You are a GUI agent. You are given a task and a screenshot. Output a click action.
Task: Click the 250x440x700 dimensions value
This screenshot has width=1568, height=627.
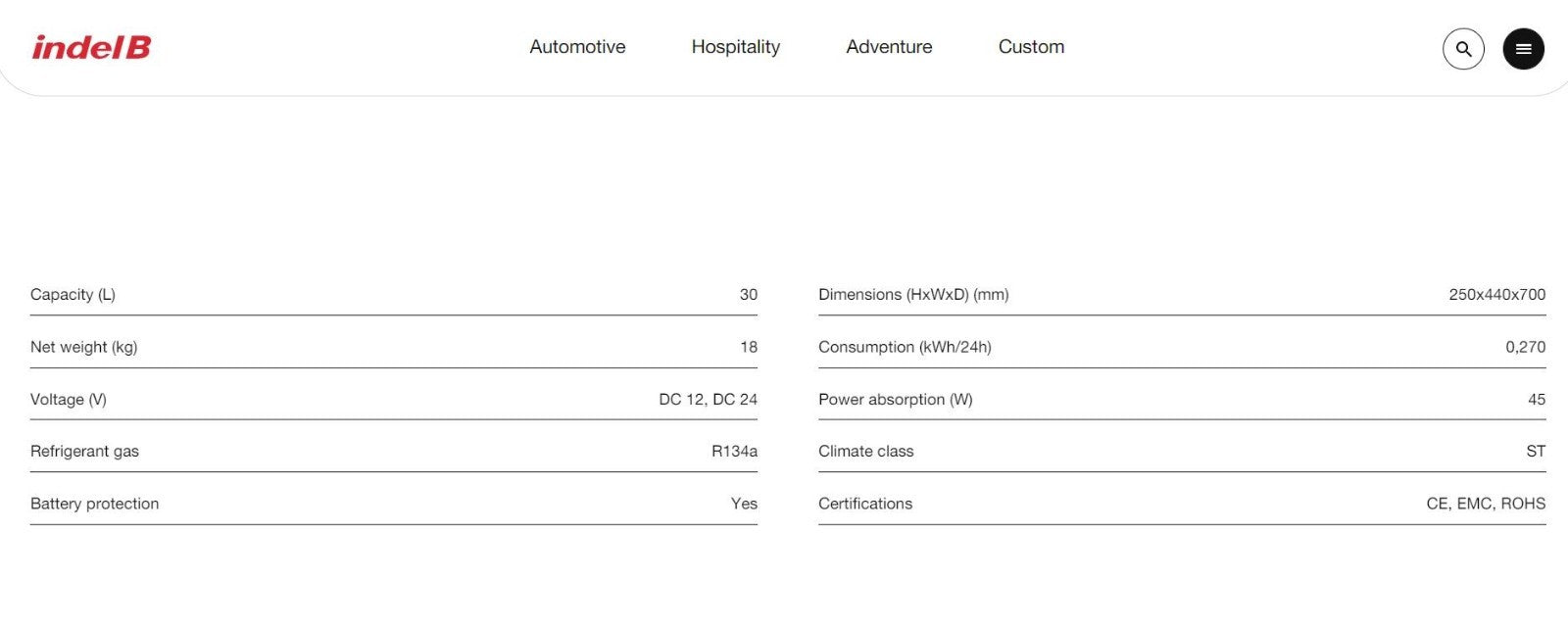(x=1496, y=295)
